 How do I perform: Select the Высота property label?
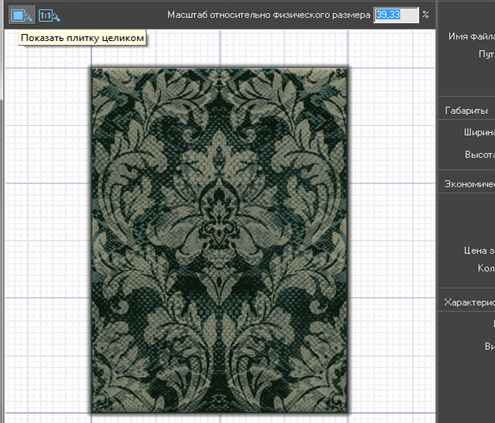tap(480, 155)
